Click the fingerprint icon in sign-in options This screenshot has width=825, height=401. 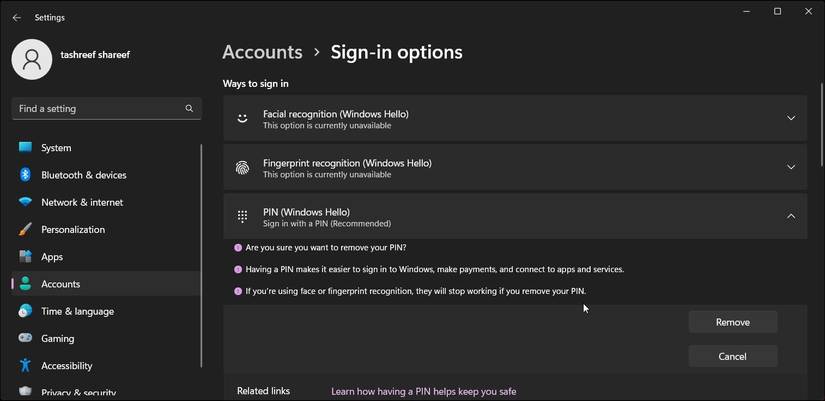coord(242,167)
